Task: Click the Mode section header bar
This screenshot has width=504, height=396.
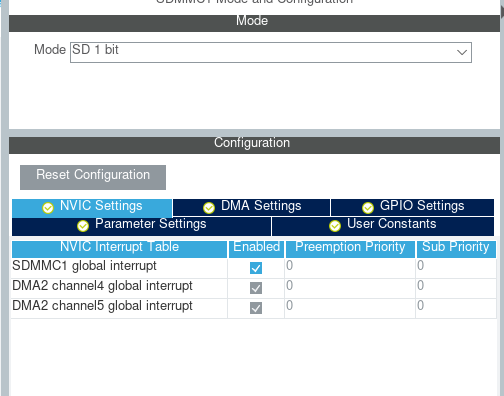Action: point(254,23)
